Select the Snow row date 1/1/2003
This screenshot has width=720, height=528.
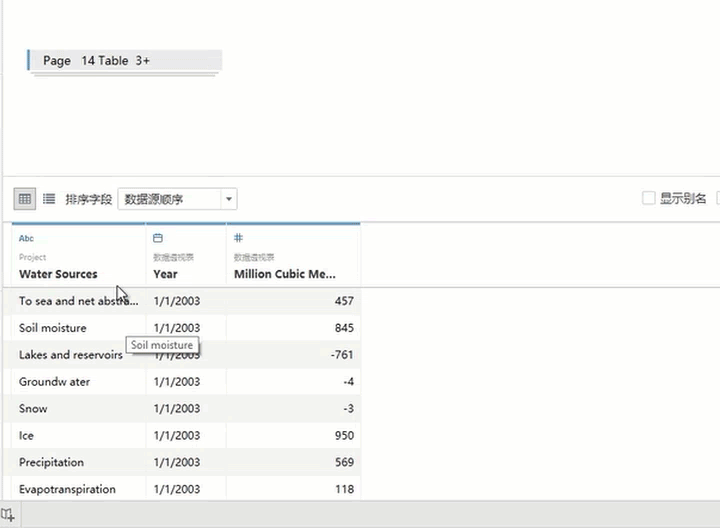coord(177,409)
